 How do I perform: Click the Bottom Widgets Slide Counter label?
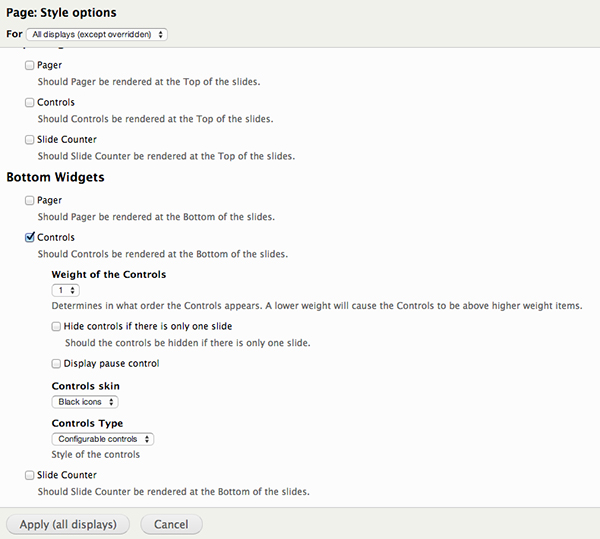(x=67, y=475)
